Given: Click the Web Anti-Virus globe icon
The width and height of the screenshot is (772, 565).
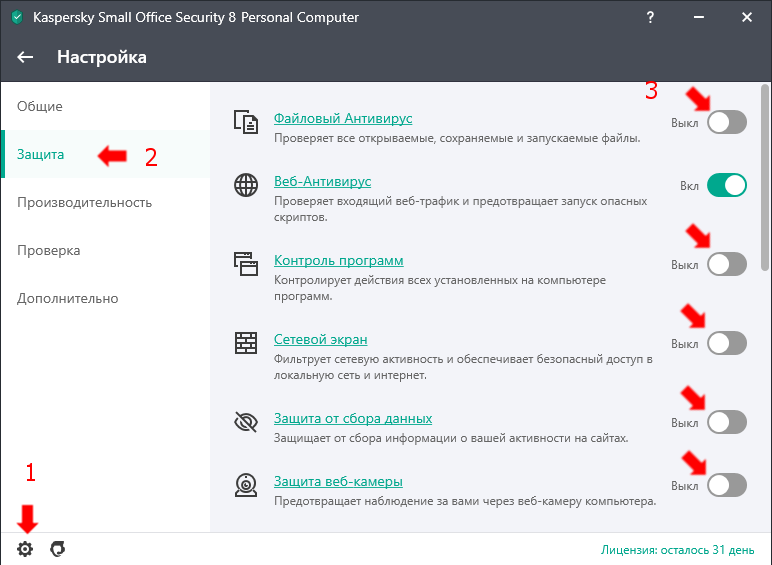Looking at the screenshot, I should pyautogui.click(x=246, y=185).
